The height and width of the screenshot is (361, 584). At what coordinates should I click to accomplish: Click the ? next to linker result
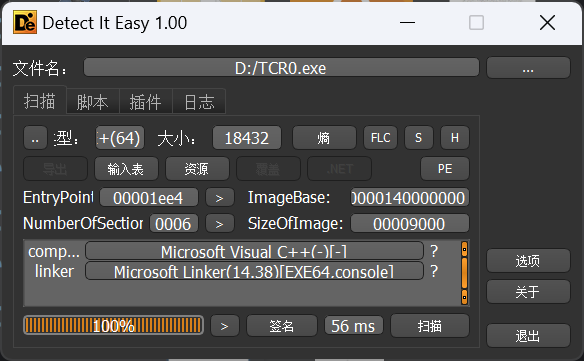pos(434,271)
